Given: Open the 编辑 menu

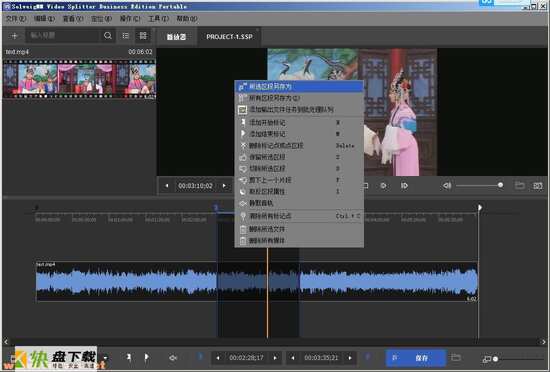Looking at the screenshot, I should pos(44,18).
